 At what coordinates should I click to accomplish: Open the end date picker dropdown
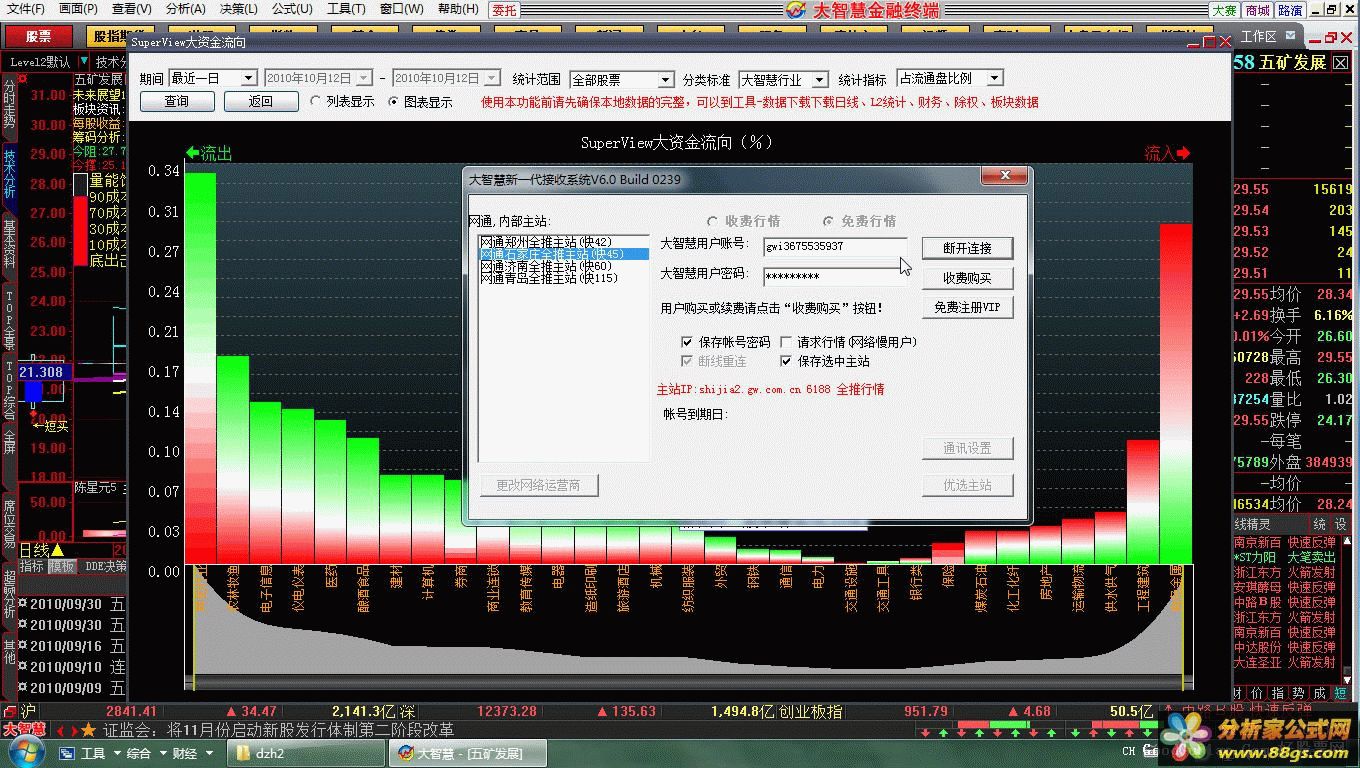click(492, 78)
